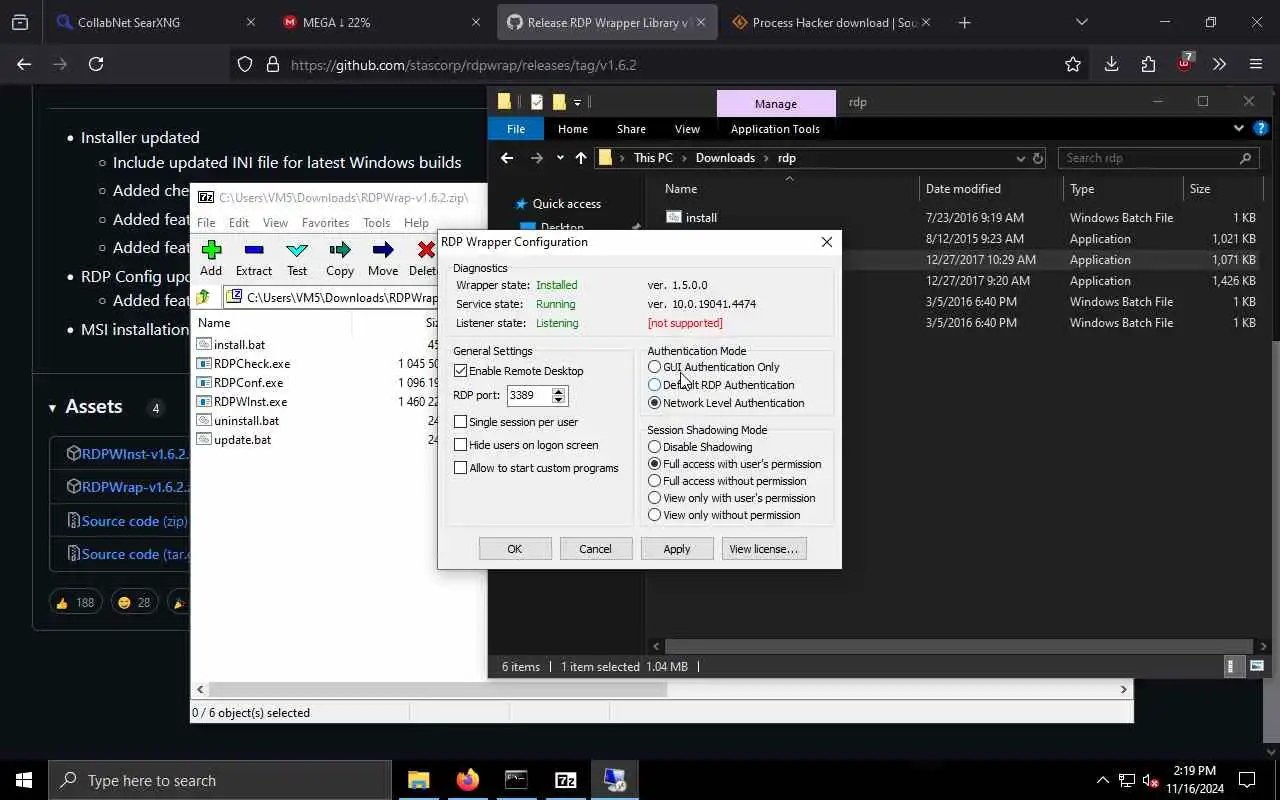Expand the Explorer ribbon chevron
Viewport: 1280px width, 800px height.
(x=1238, y=128)
